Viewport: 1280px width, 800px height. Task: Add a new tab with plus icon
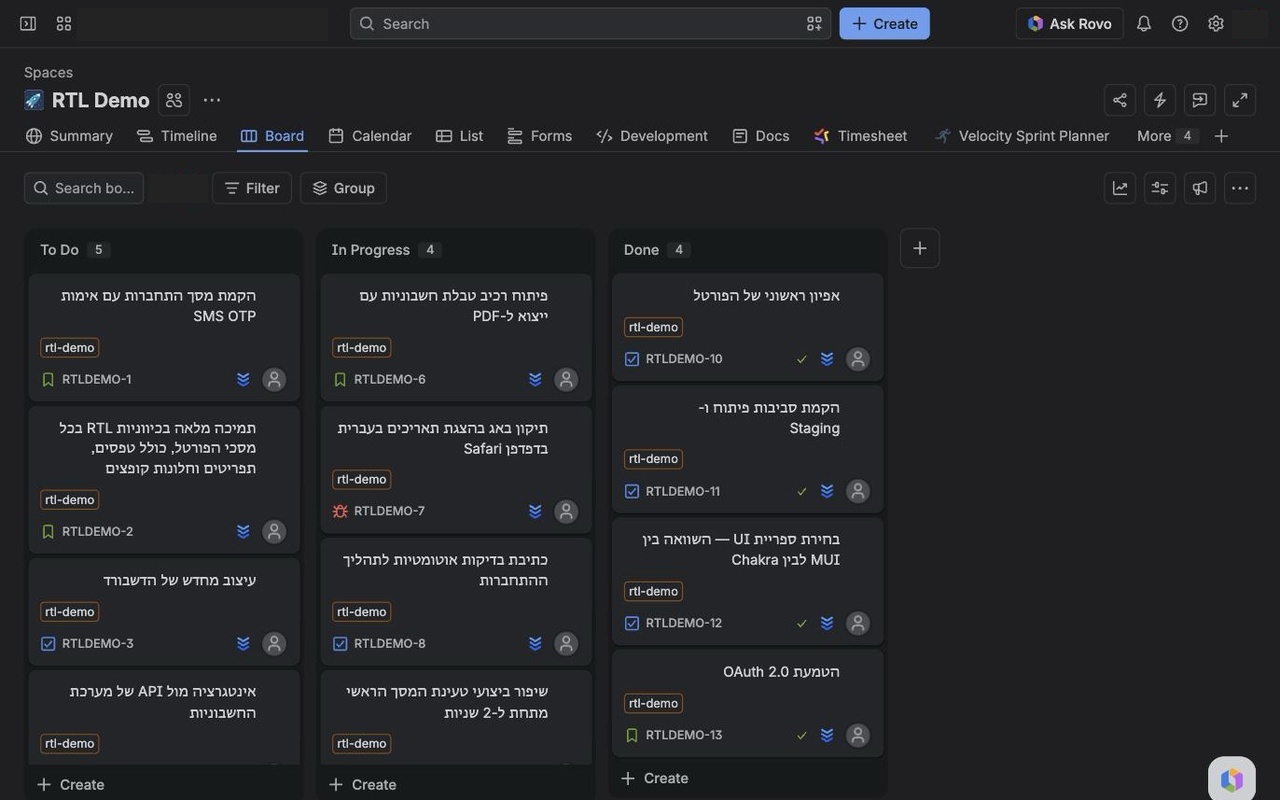pos(1221,136)
